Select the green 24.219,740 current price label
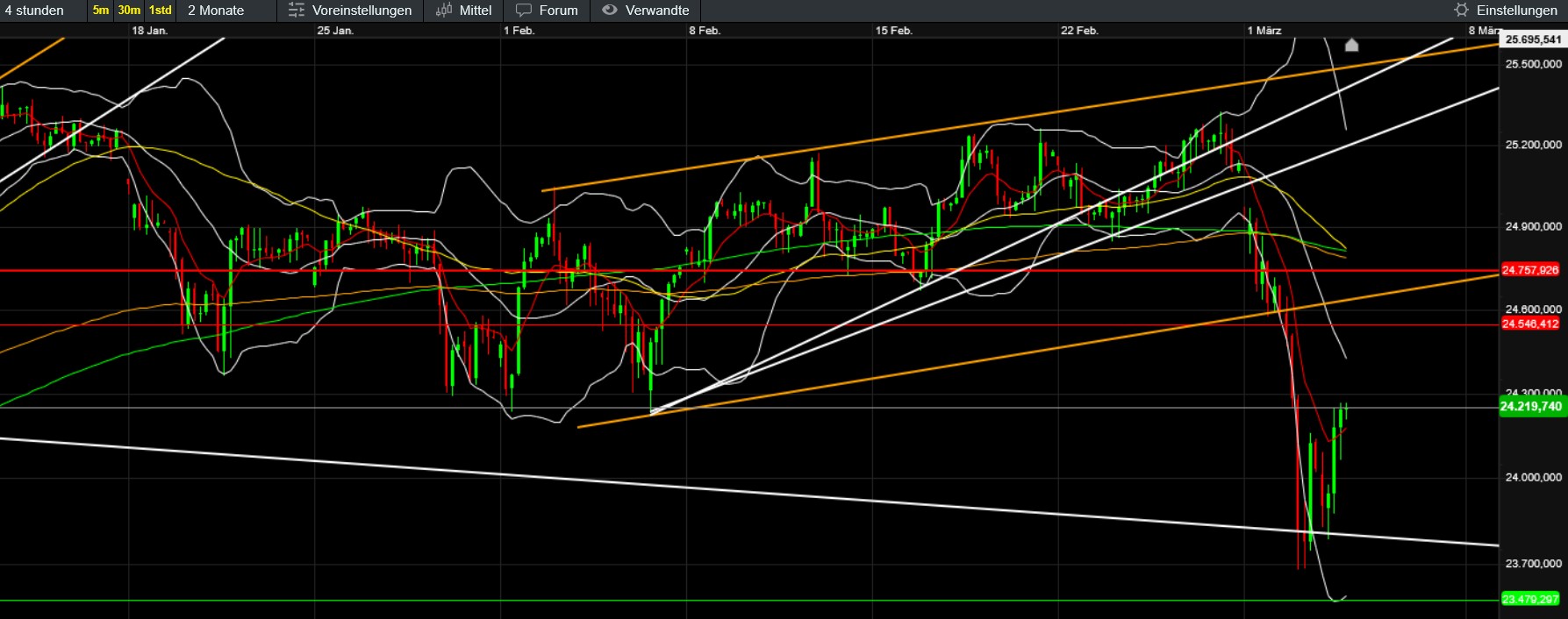 pyautogui.click(x=1530, y=407)
